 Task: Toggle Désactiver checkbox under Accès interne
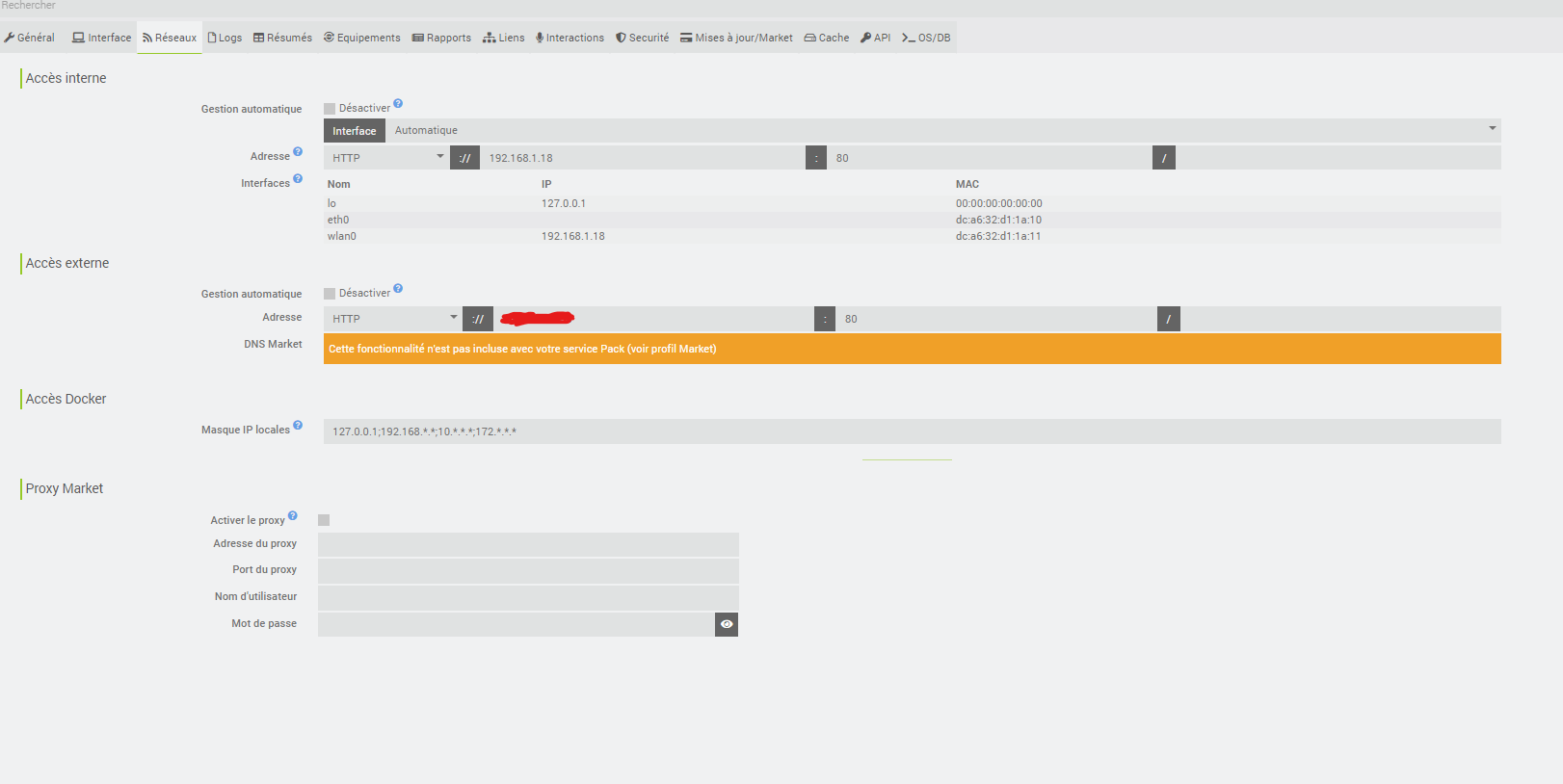[330, 109]
